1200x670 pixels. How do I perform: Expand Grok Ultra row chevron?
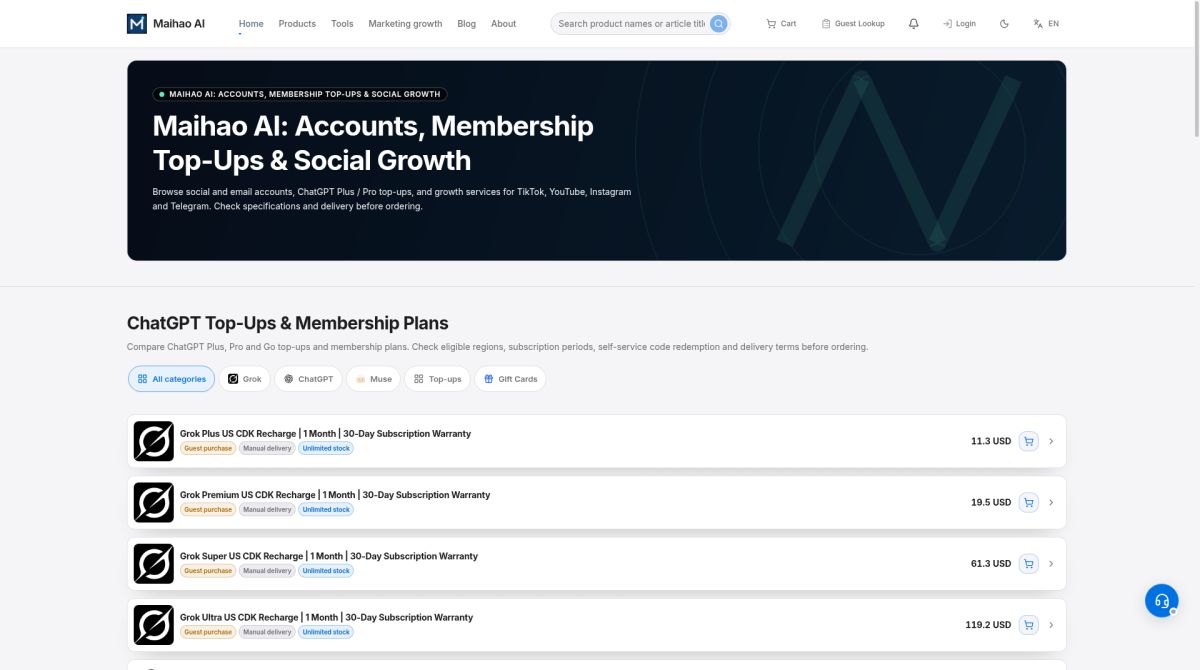(1051, 625)
